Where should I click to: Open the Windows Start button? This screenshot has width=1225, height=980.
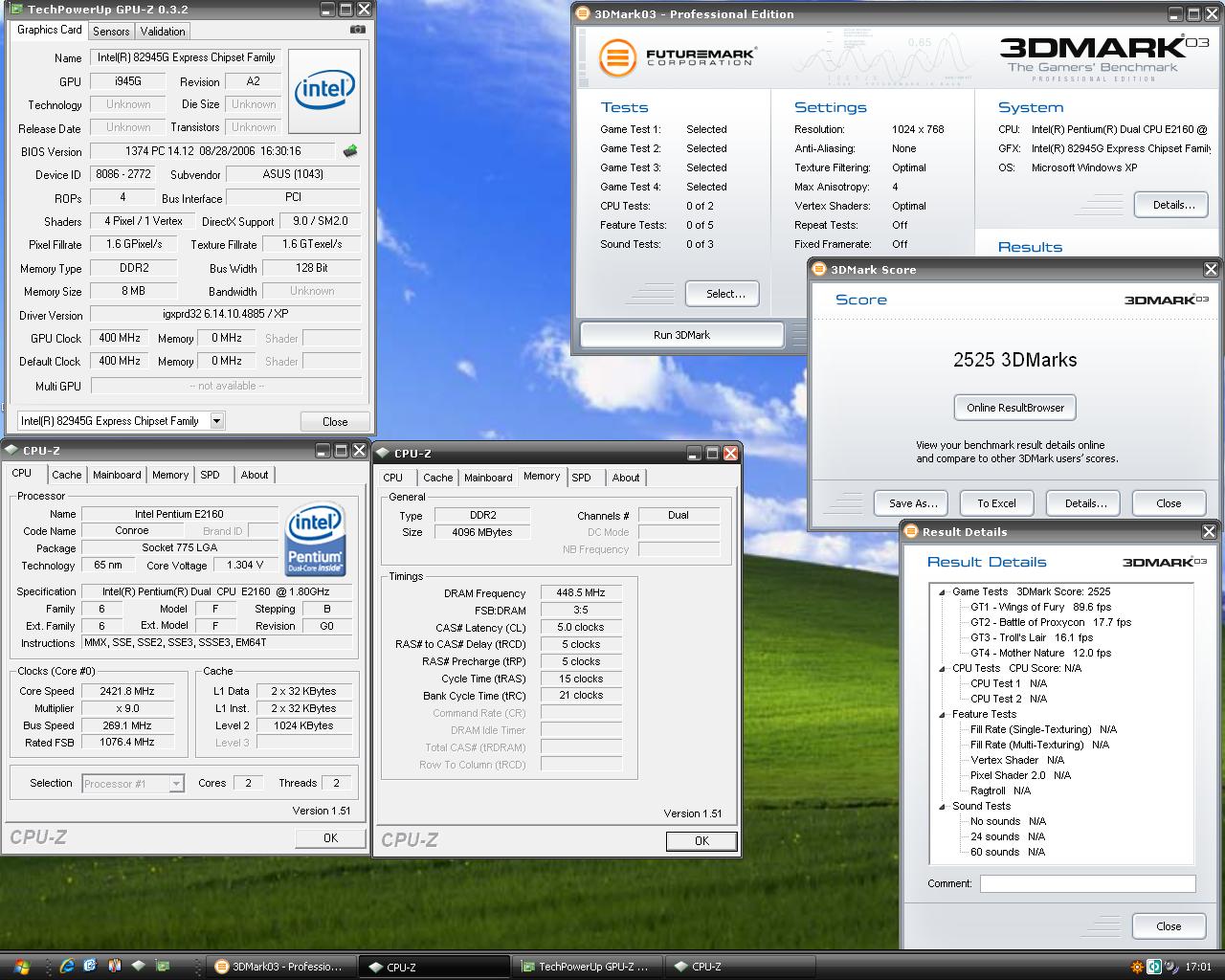coord(21,967)
